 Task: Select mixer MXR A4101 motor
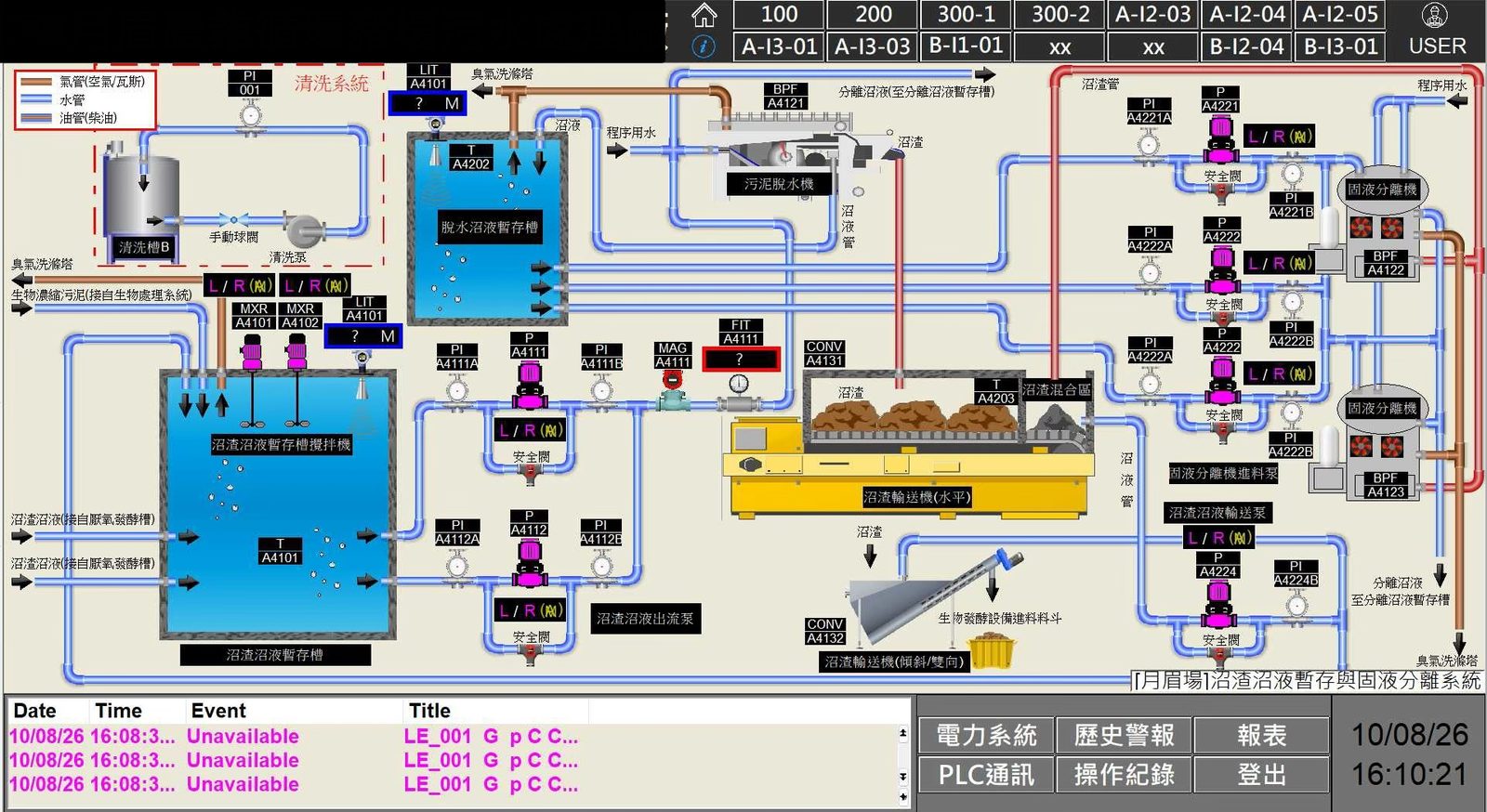[x=251, y=351]
